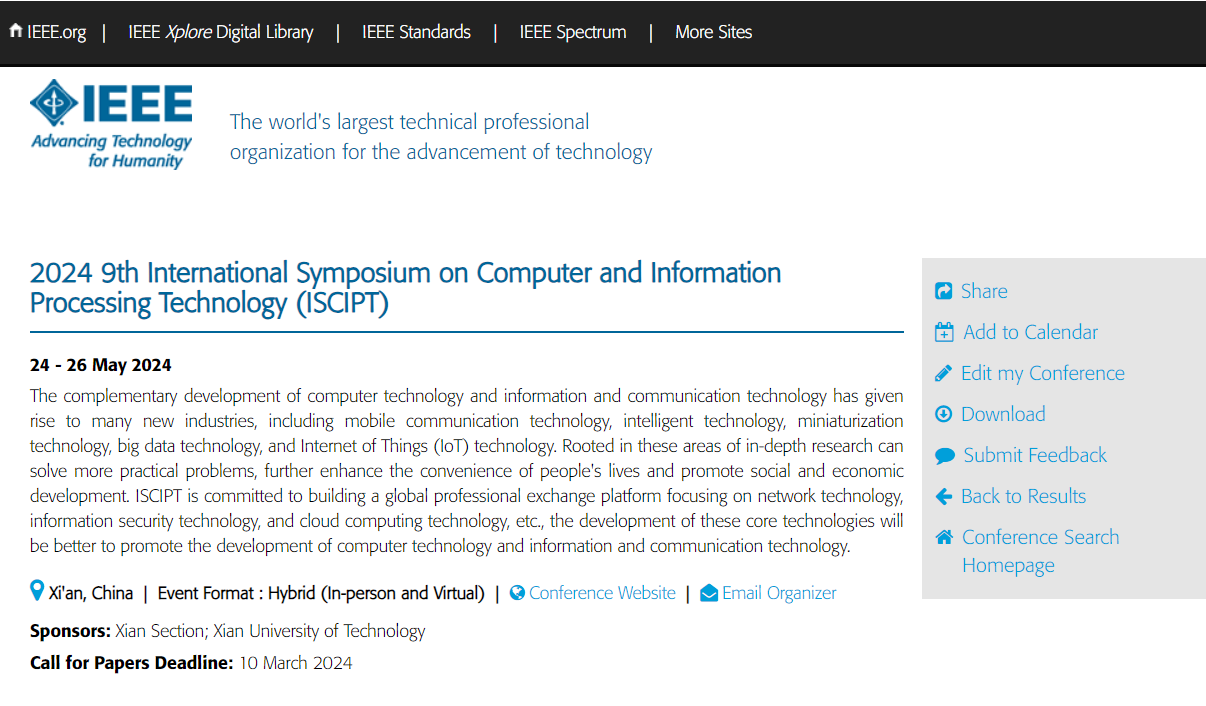Viewport: 1206px width, 706px height.
Task: Open Conference Search Homepage link
Action: coord(1040,551)
